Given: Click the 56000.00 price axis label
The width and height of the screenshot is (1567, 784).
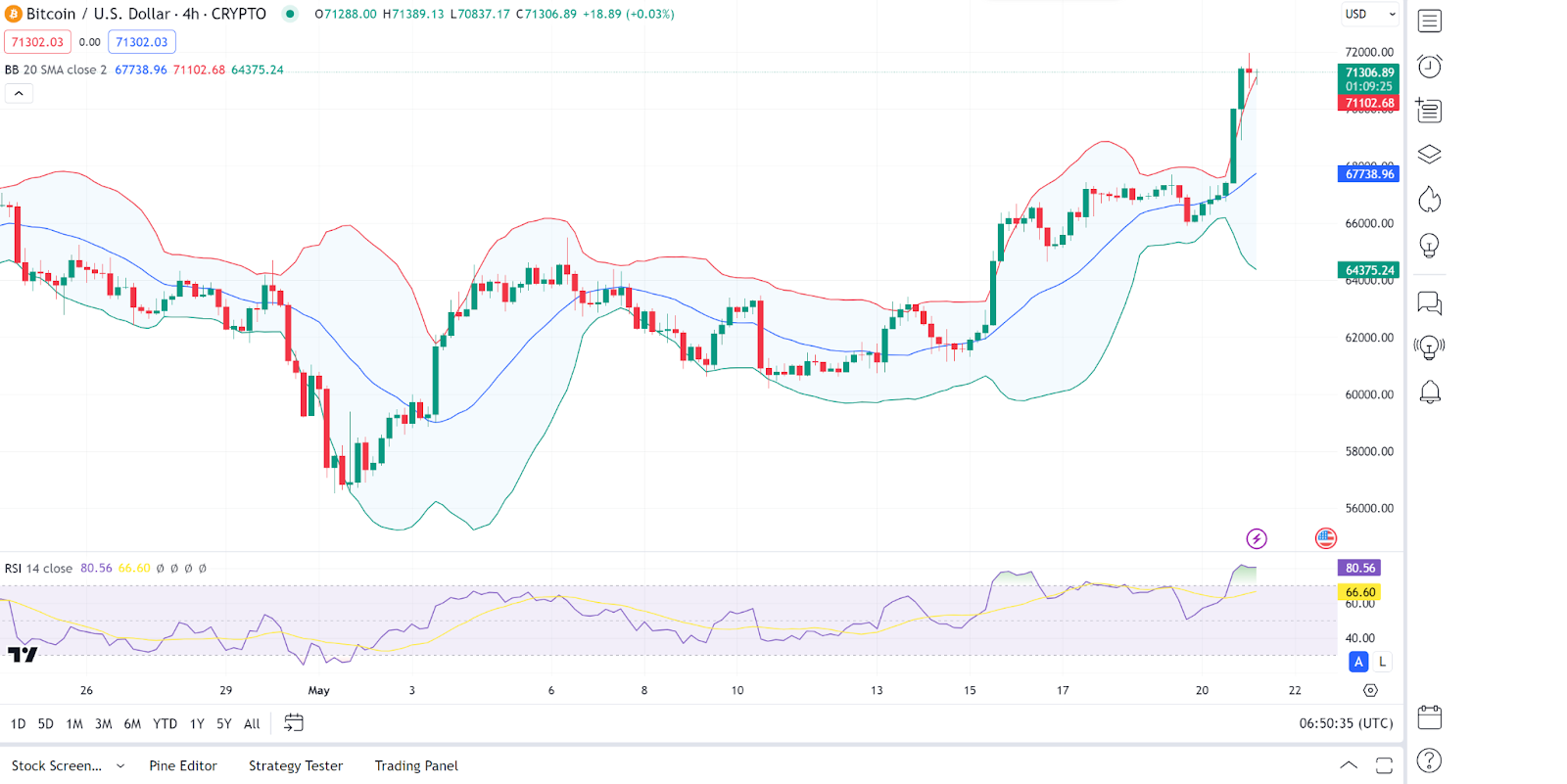Looking at the screenshot, I should pyautogui.click(x=1369, y=509).
